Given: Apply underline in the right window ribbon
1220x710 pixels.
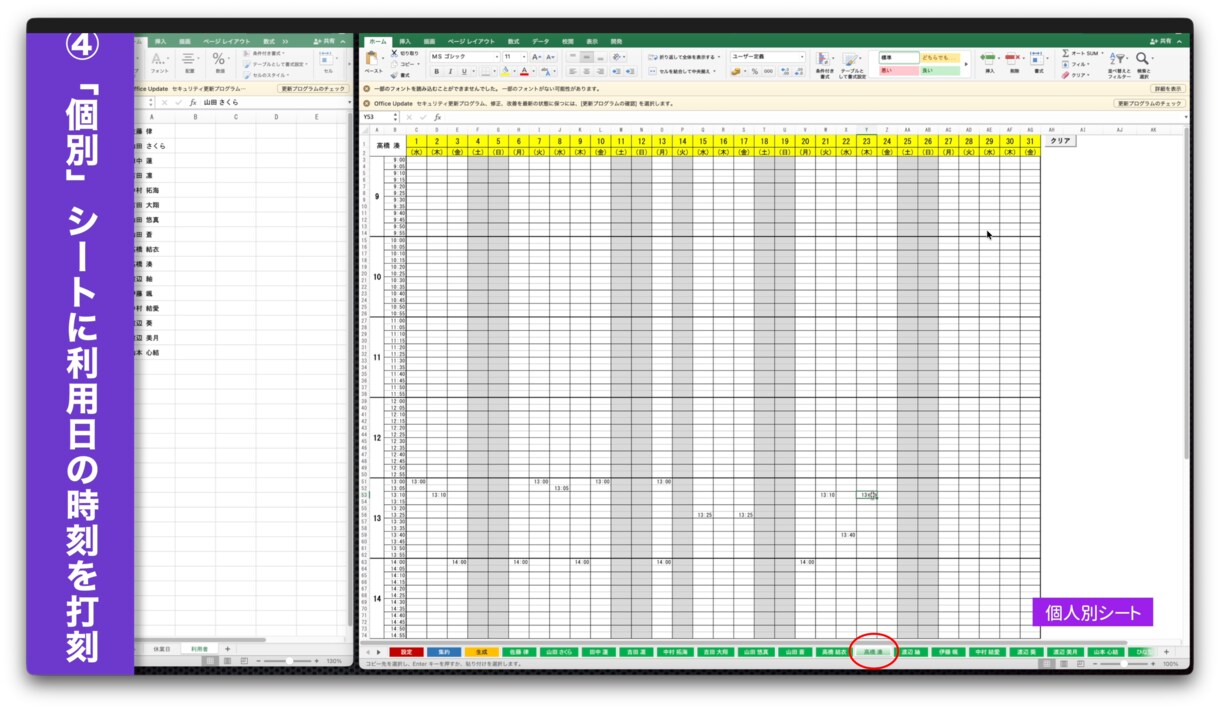Looking at the screenshot, I should click(x=463, y=72).
